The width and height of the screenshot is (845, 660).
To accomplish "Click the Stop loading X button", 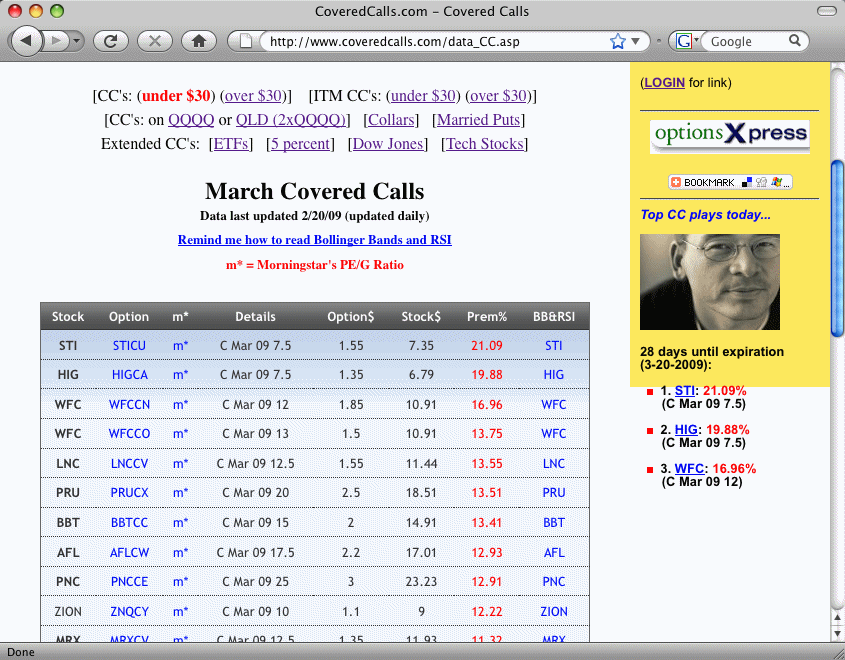I will coord(155,41).
